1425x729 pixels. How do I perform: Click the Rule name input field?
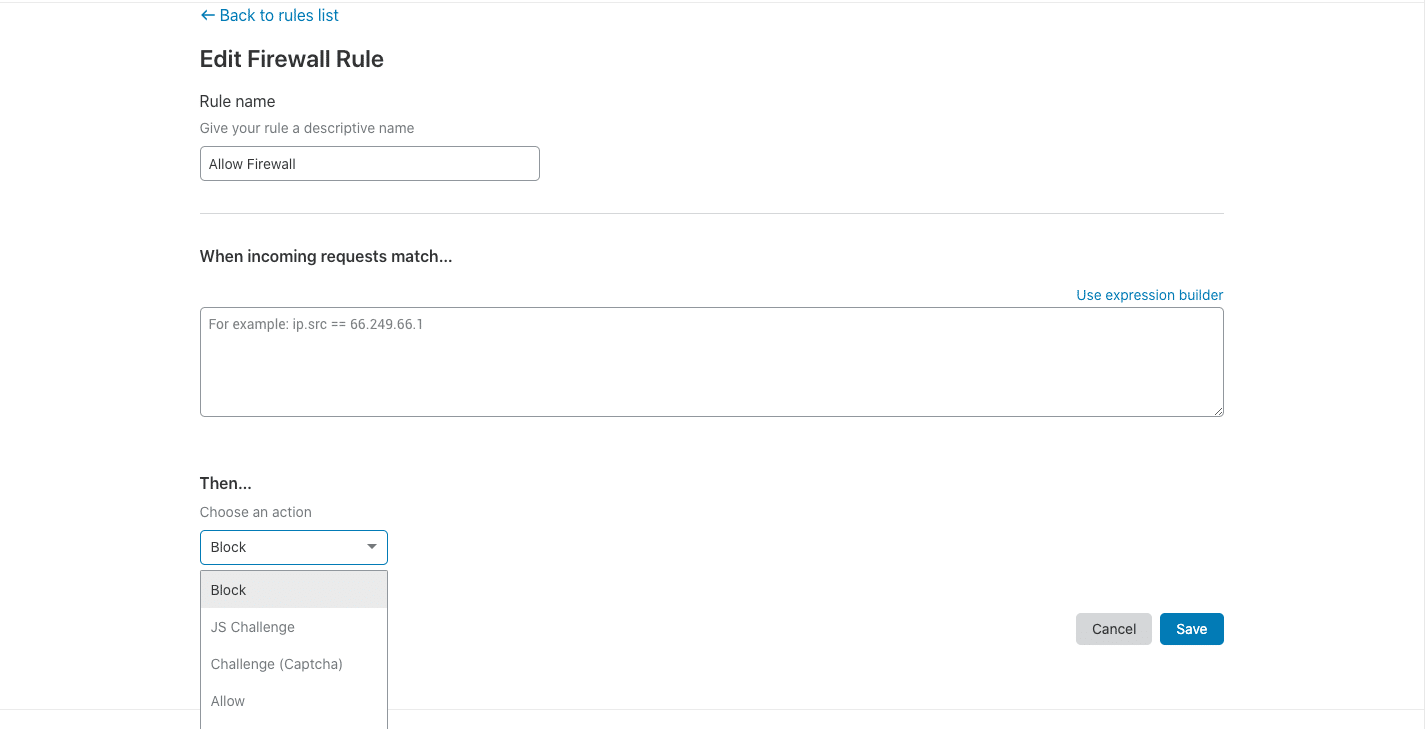[370, 164]
